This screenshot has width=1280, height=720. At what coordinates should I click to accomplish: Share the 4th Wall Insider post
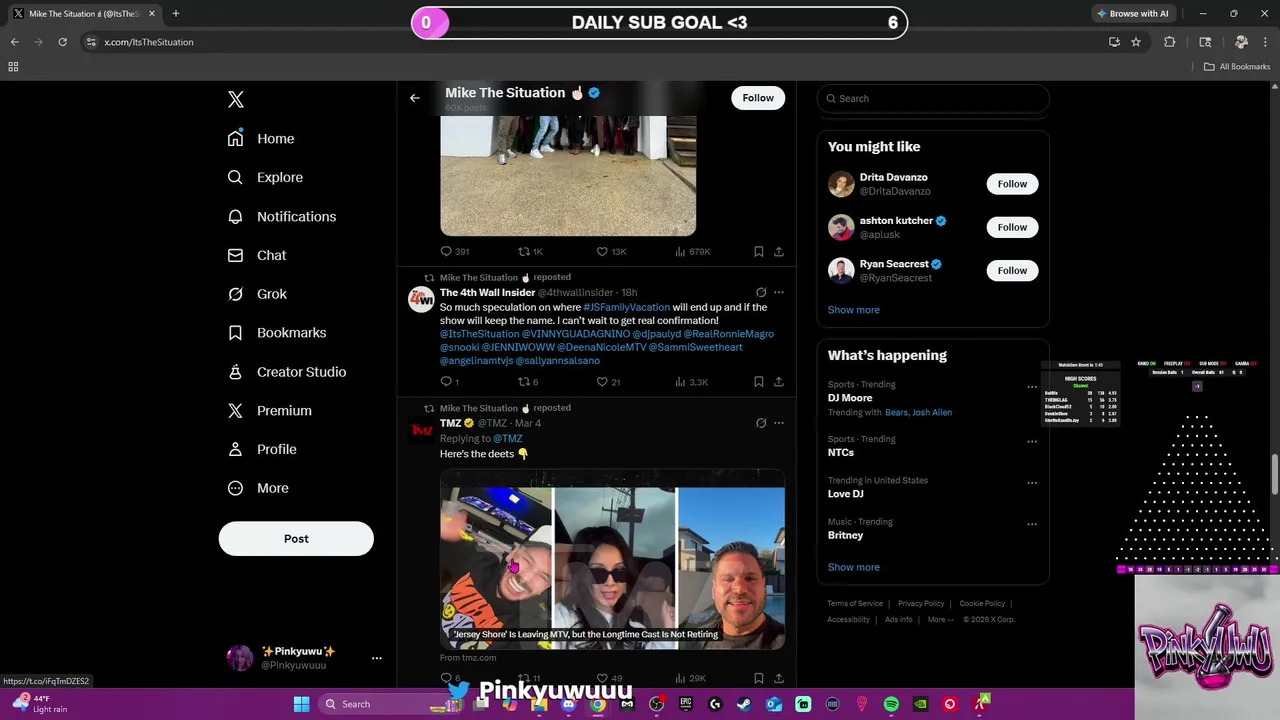coord(778,381)
